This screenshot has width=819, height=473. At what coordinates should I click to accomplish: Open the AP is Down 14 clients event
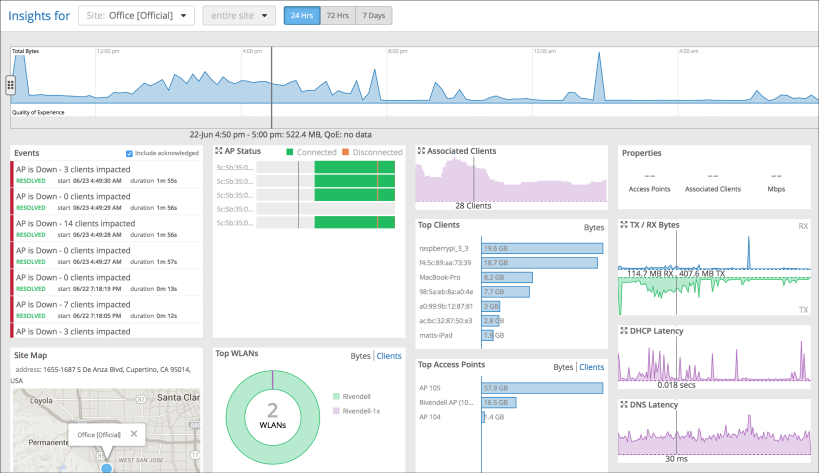point(107,228)
